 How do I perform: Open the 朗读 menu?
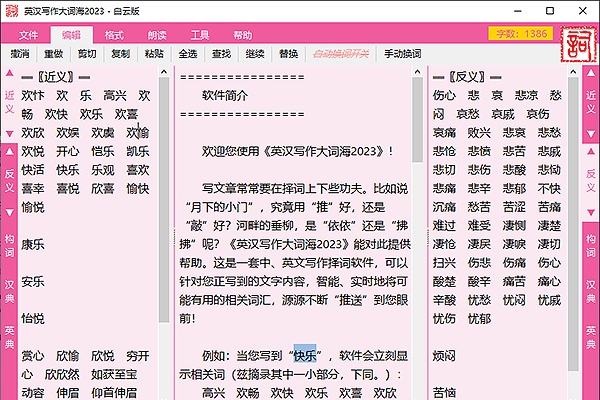click(x=157, y=35)
